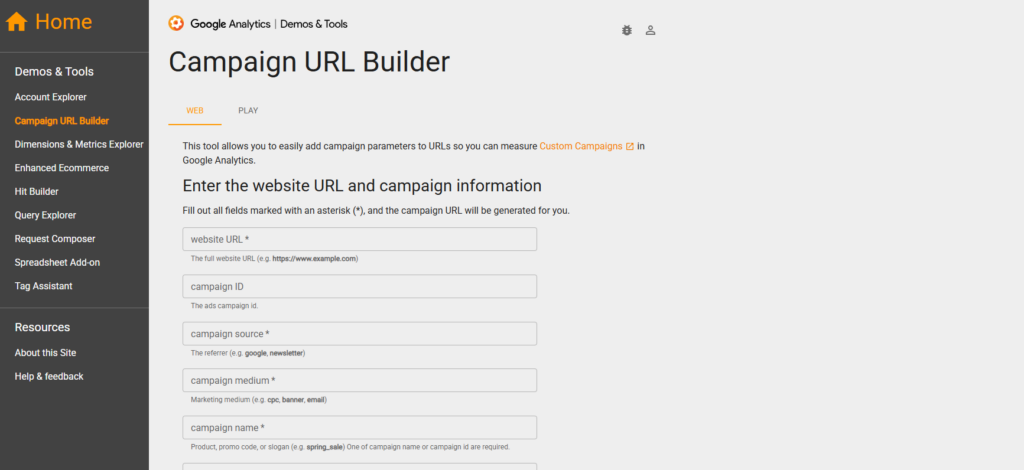Click the 'The full website URL' helper text
The height and width of the screenshot is (470, 1024).
coord(274,258)
